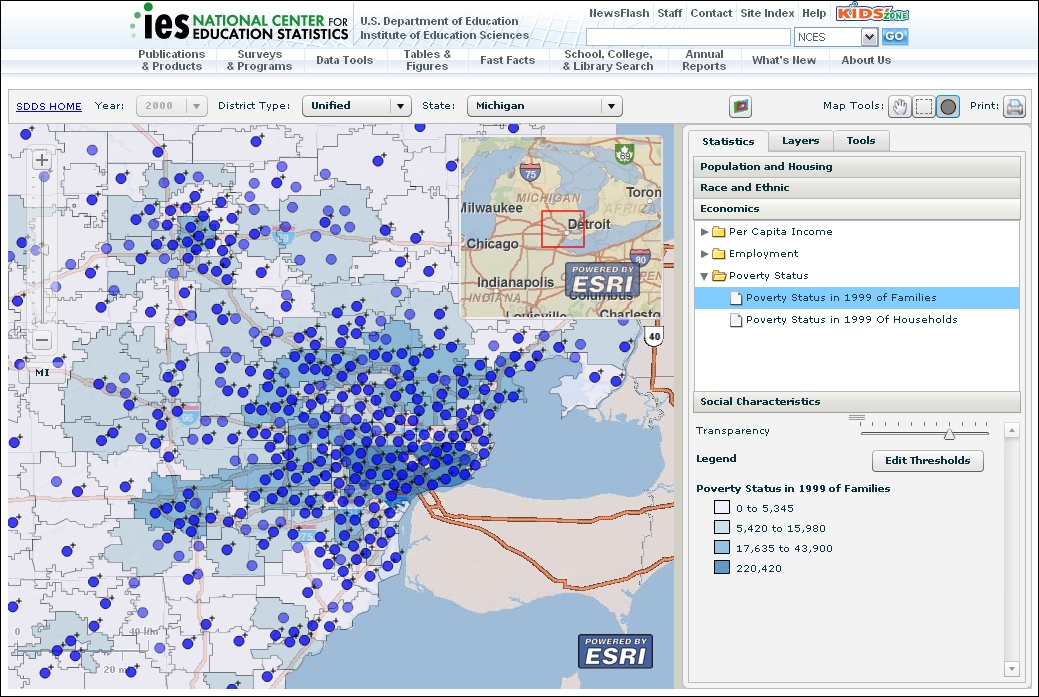Expand the Employment folder

[705, 254]
